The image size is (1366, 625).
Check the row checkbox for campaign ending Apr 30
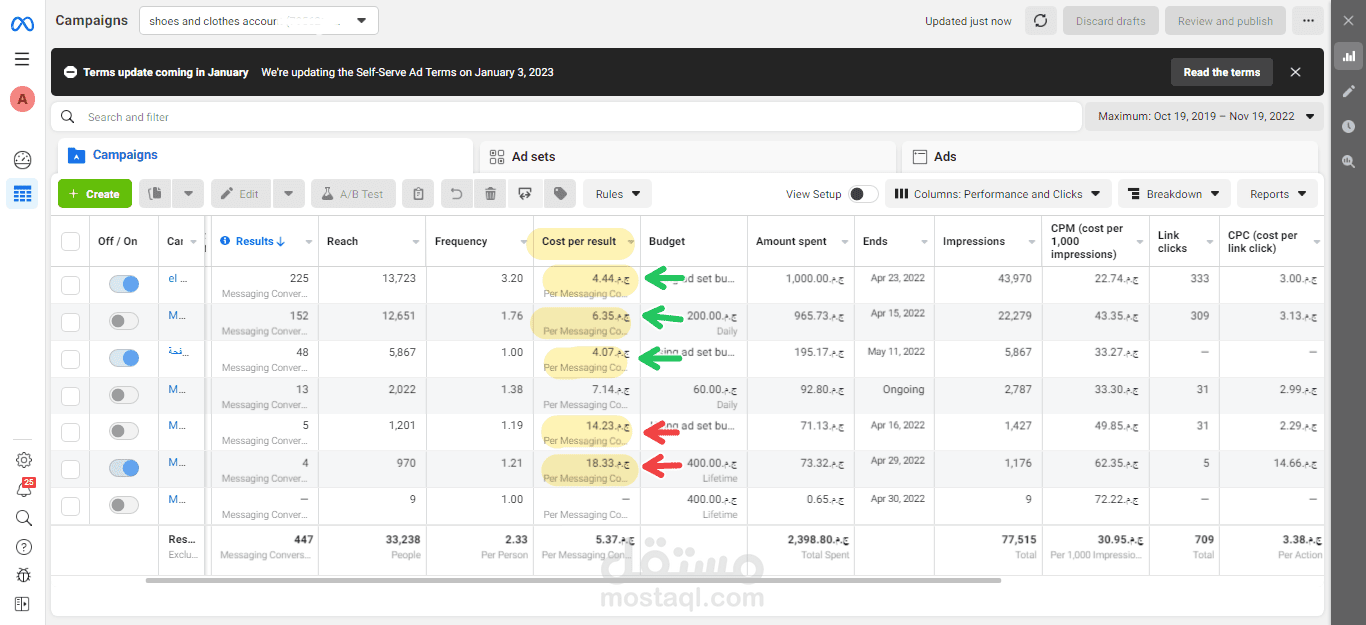pos(70,505)
